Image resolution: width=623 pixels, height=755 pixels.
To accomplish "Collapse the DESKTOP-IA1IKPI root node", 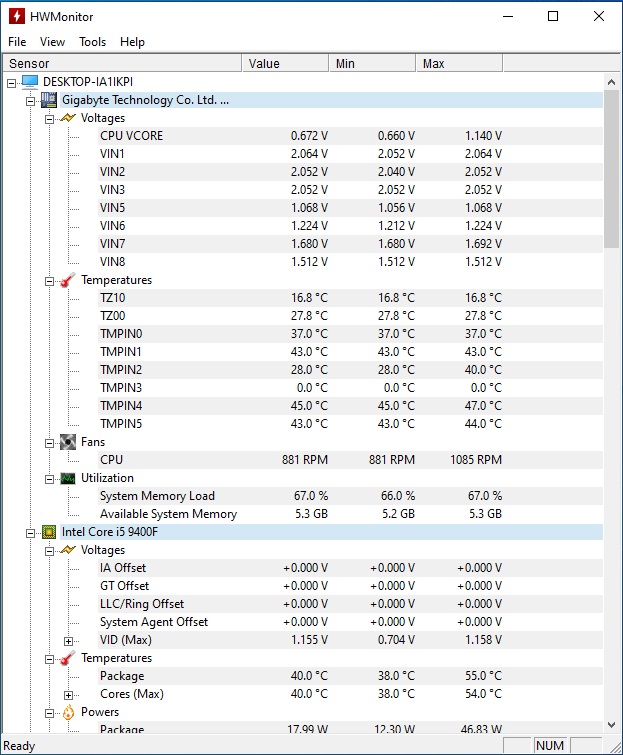I will (x=12, y=84).
